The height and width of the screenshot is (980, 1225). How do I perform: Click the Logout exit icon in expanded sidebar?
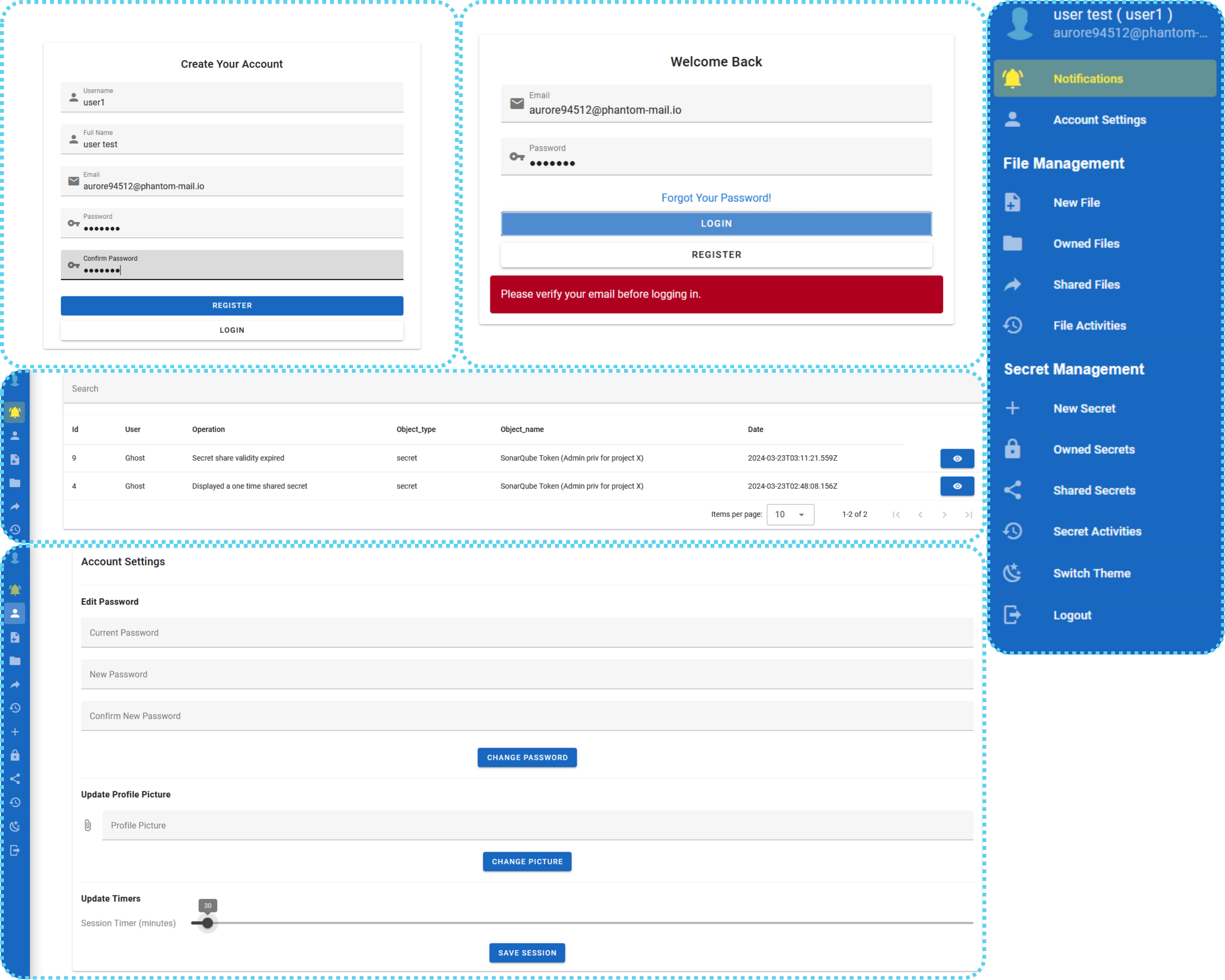click(x=1012, y=615)
